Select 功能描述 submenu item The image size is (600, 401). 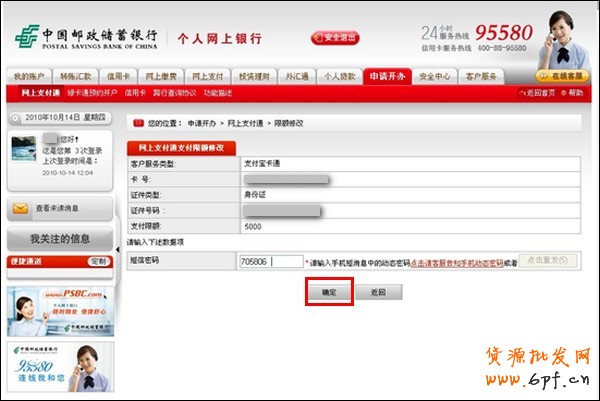click(220, 93)
